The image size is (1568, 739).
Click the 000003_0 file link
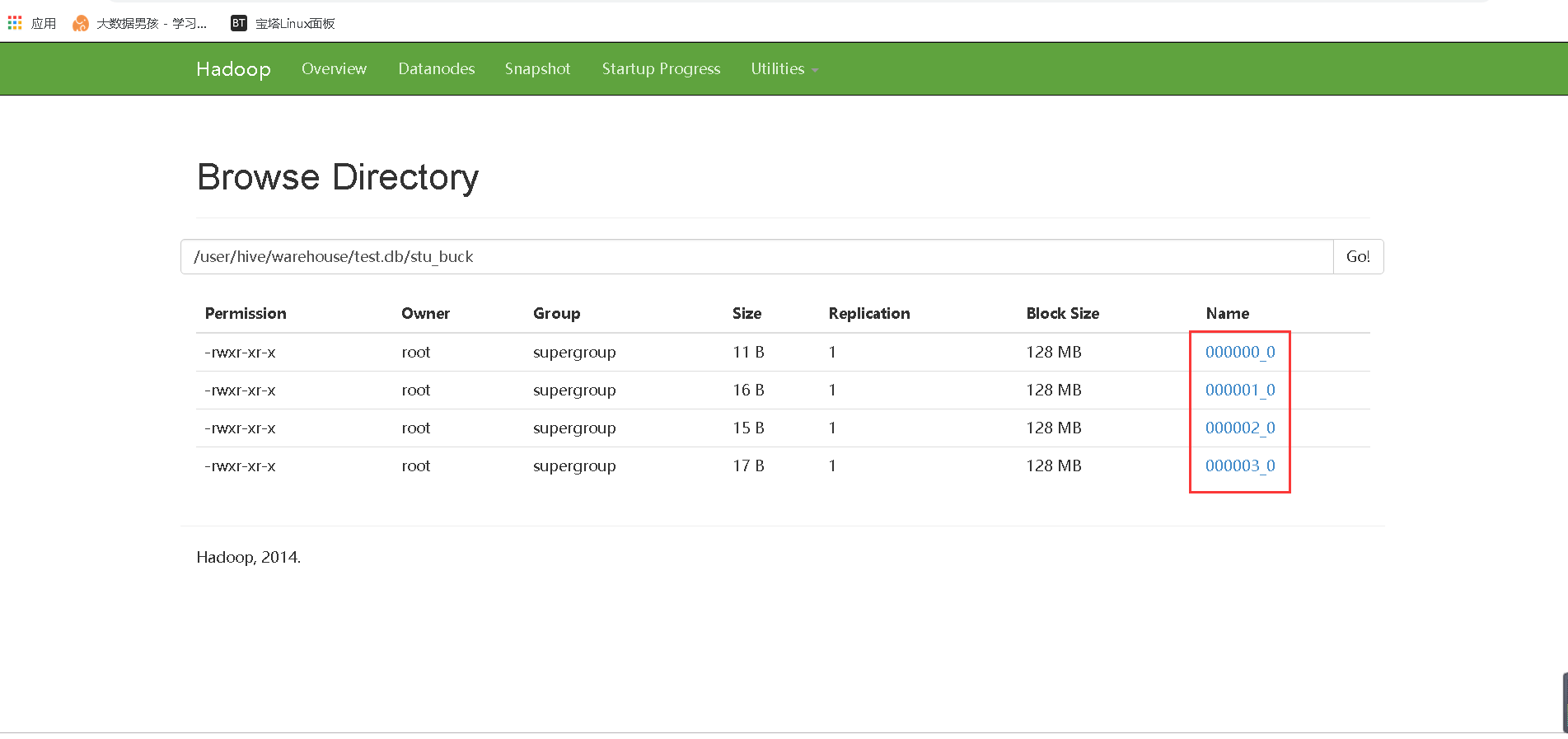click(1239, 466)
